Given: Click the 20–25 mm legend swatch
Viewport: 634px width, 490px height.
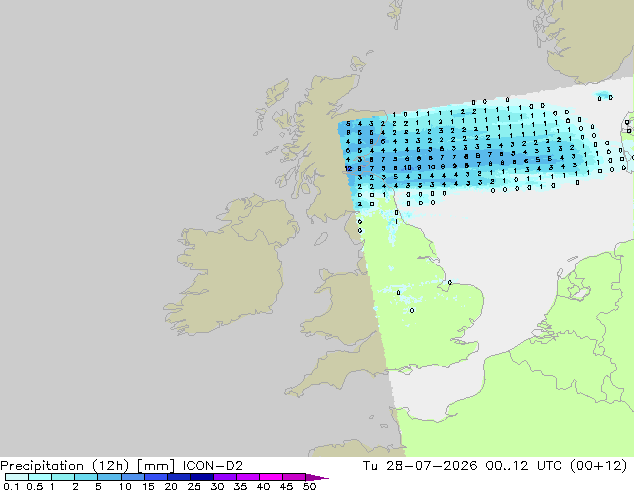Looking at the screenshot, I should tap(178, 477).
